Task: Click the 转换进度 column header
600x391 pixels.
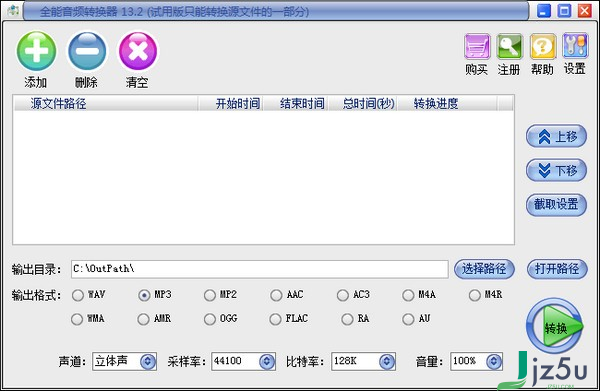Action: [447, 104]
